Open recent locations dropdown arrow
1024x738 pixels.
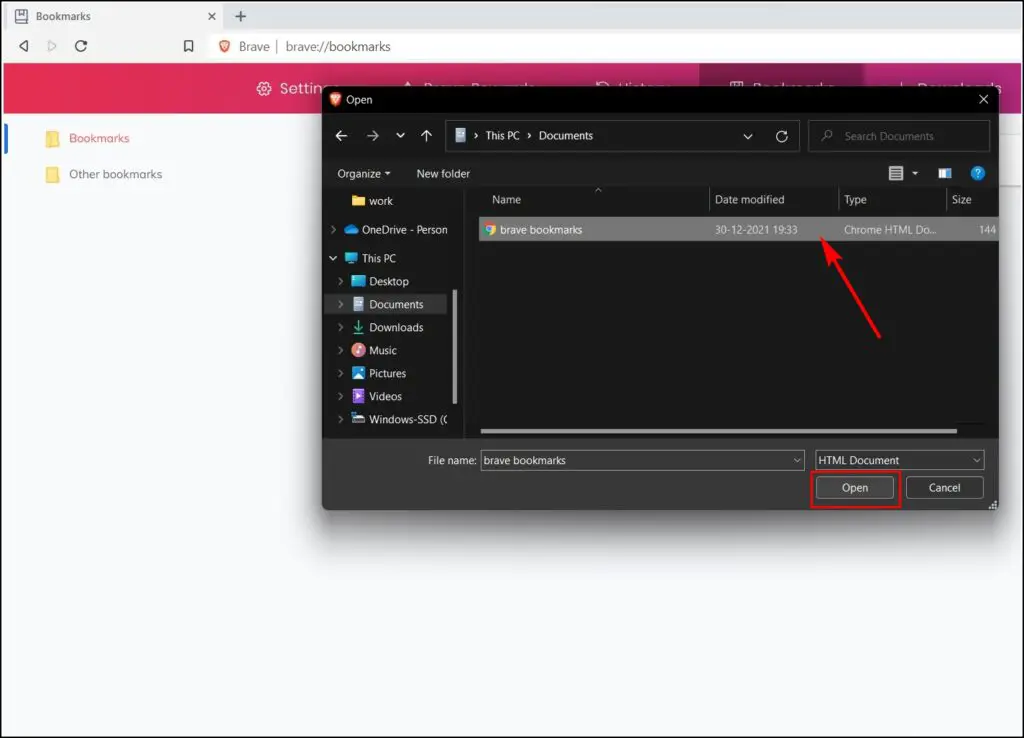click(x=400, y=136)
